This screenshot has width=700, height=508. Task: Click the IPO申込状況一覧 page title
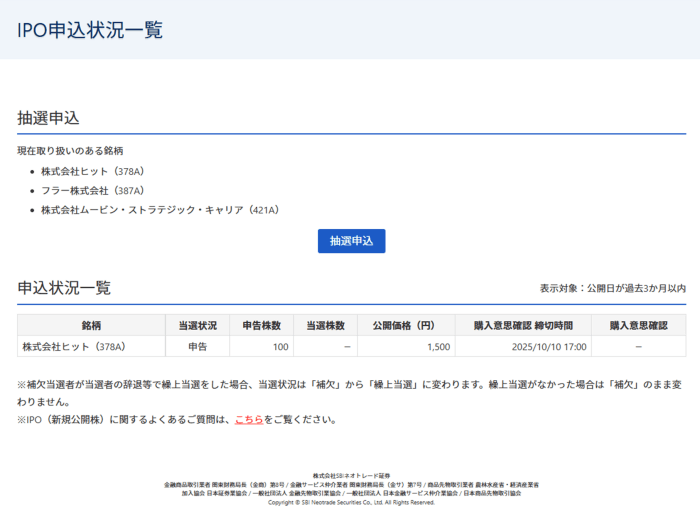coord(90,30)
